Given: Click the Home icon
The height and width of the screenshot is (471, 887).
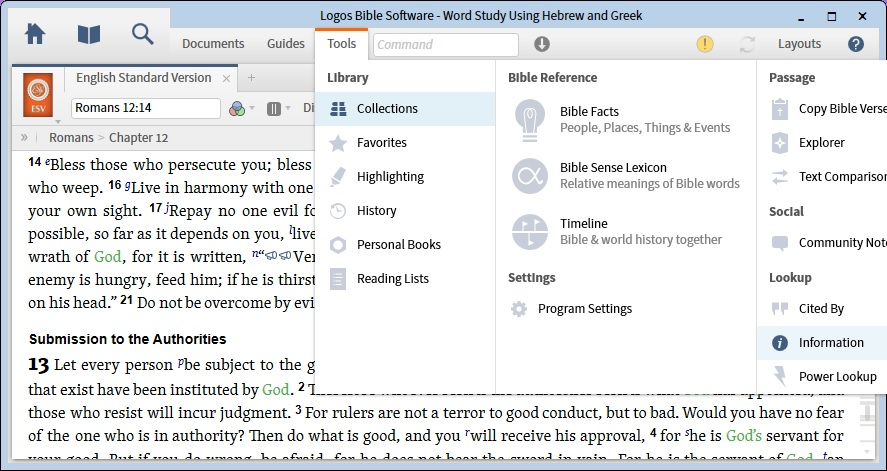Looking at the screenshot, I should tap(35, 34).
